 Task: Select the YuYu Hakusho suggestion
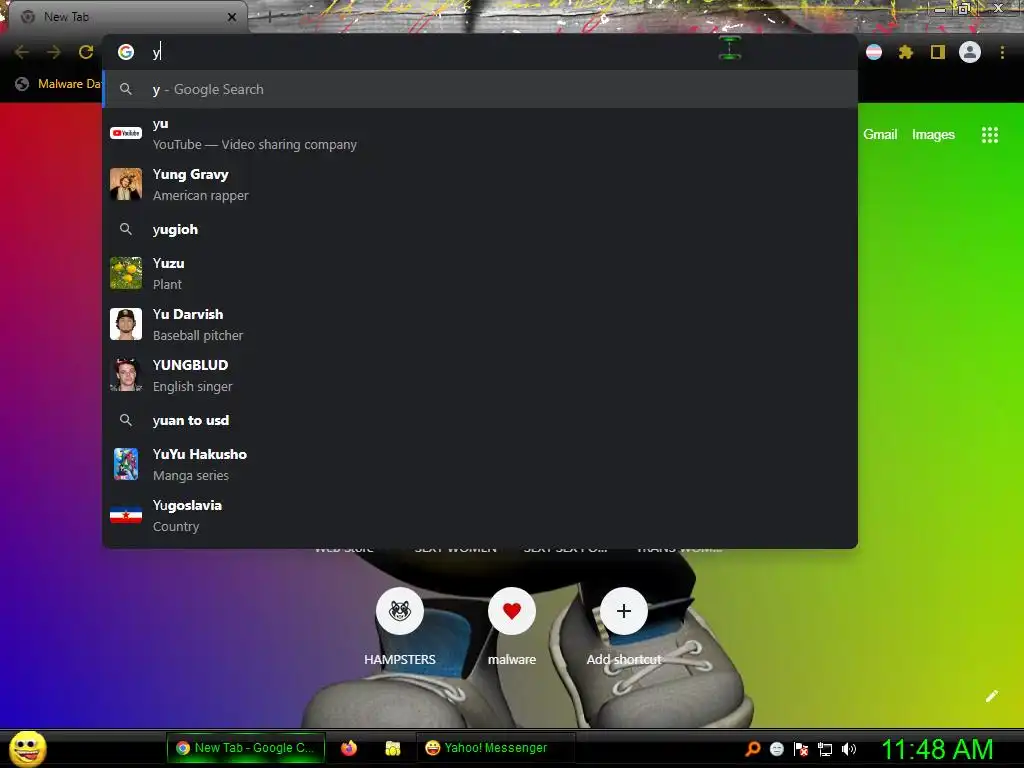(x=480, y=464)
